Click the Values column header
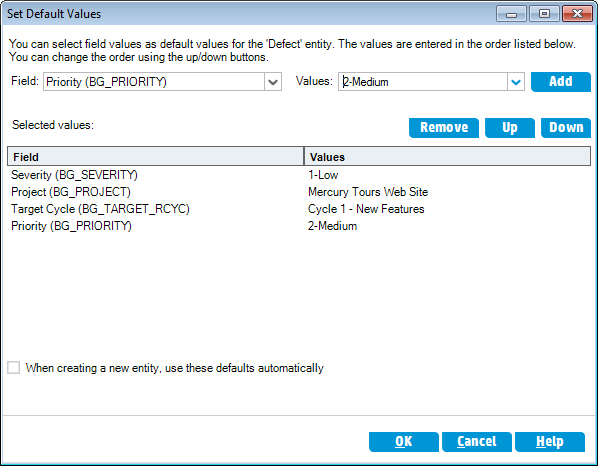Image resolution: width=598 pixels, height=466 pixels. (447, 157)
